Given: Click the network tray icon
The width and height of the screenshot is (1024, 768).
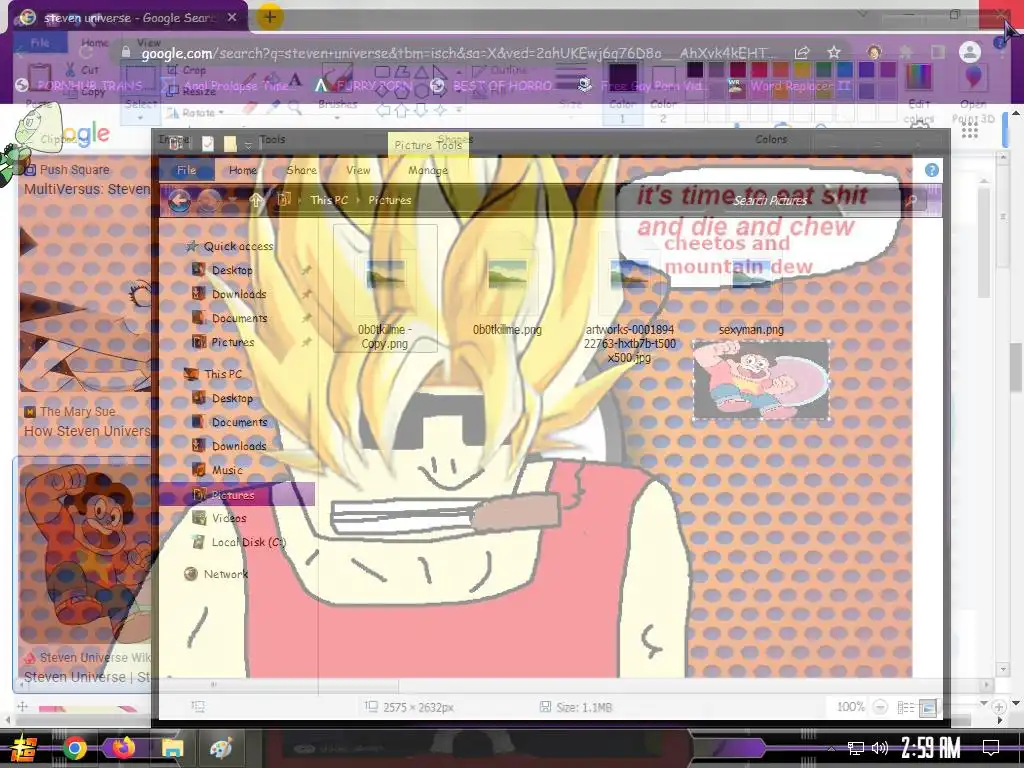Looking at the screenshot, I should pos(856,748).
